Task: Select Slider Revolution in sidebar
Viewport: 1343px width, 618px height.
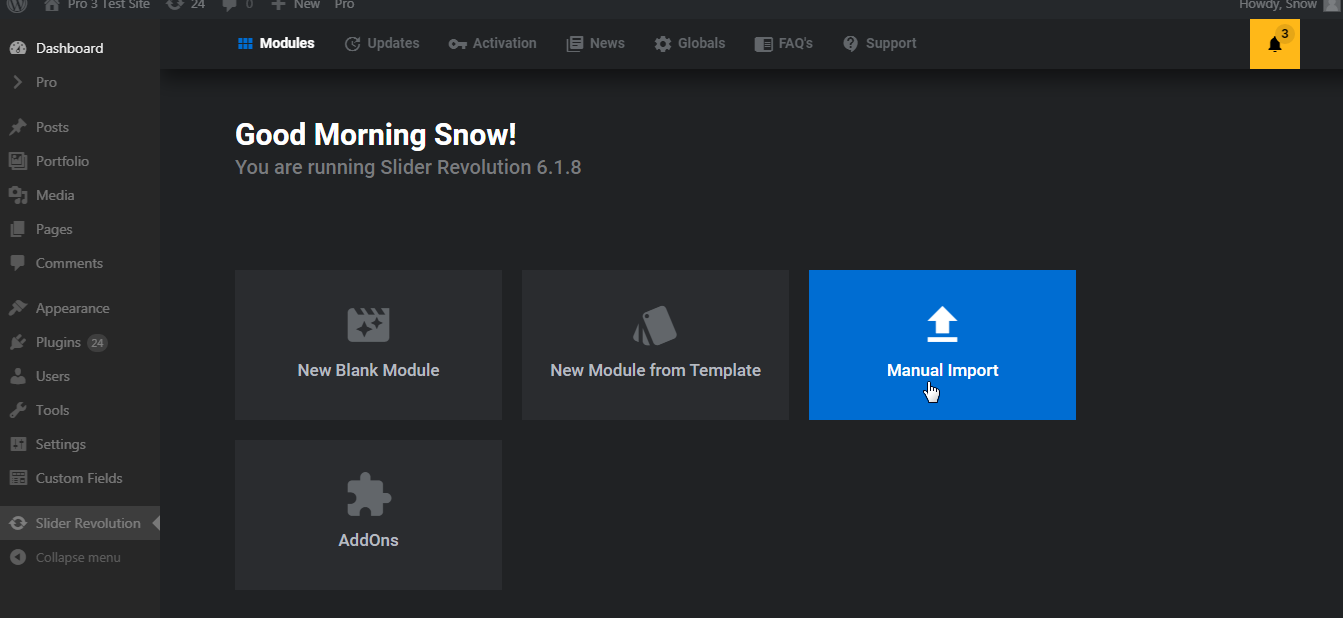Action: 80,523
